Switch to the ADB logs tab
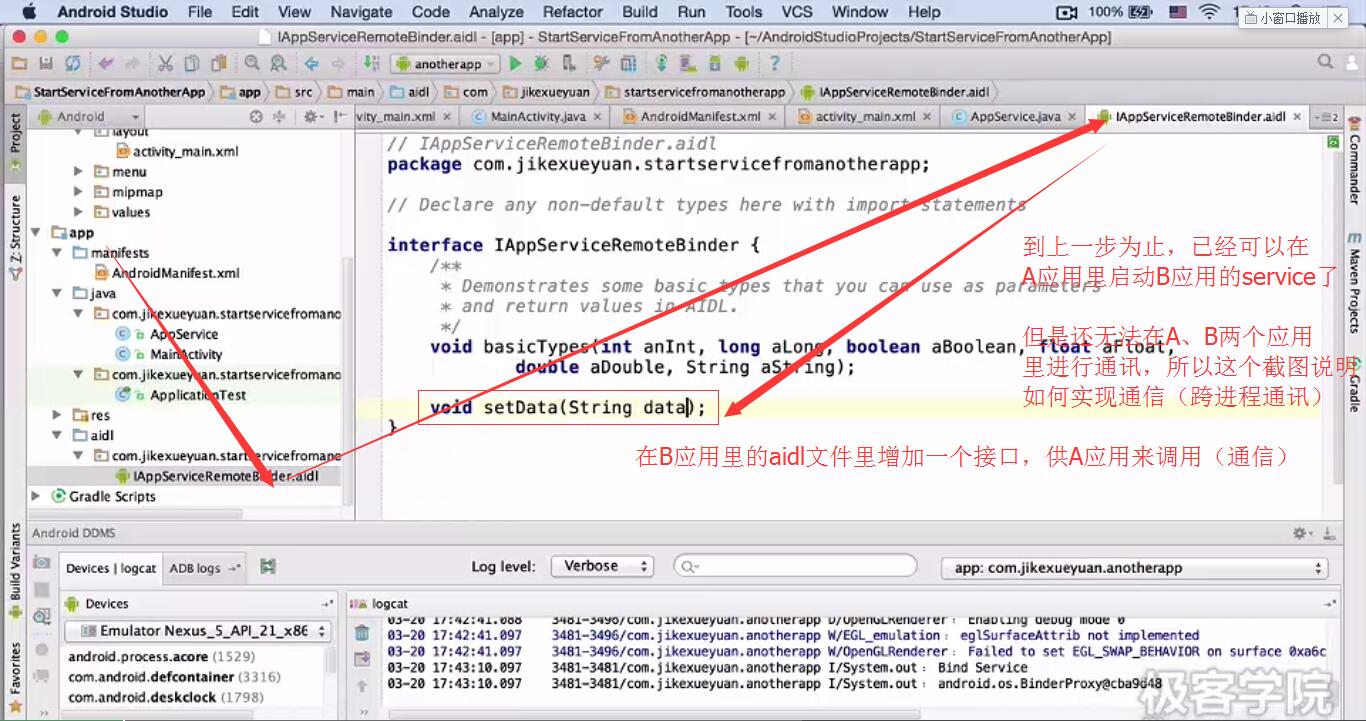 pos(203,568)
